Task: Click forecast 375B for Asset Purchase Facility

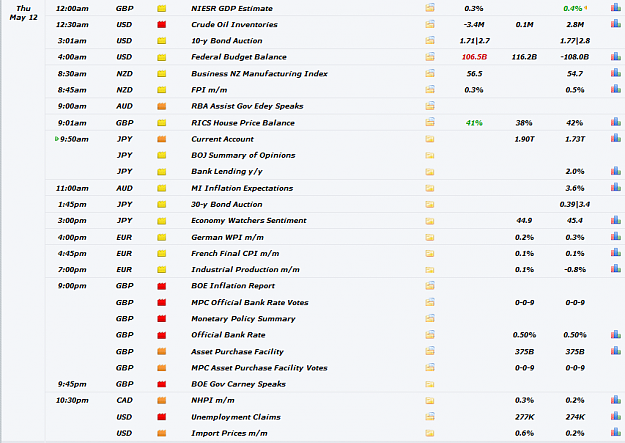Action: (x=524, y=352)
